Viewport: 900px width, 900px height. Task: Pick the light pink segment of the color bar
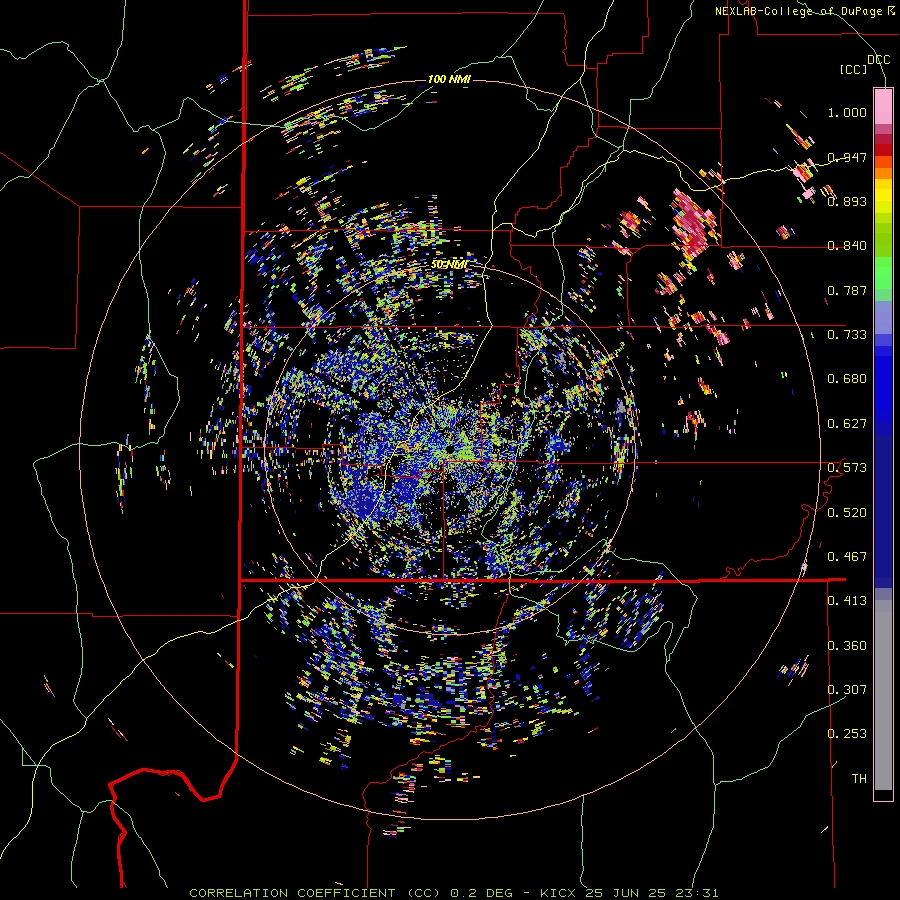(x=883, y=106)
